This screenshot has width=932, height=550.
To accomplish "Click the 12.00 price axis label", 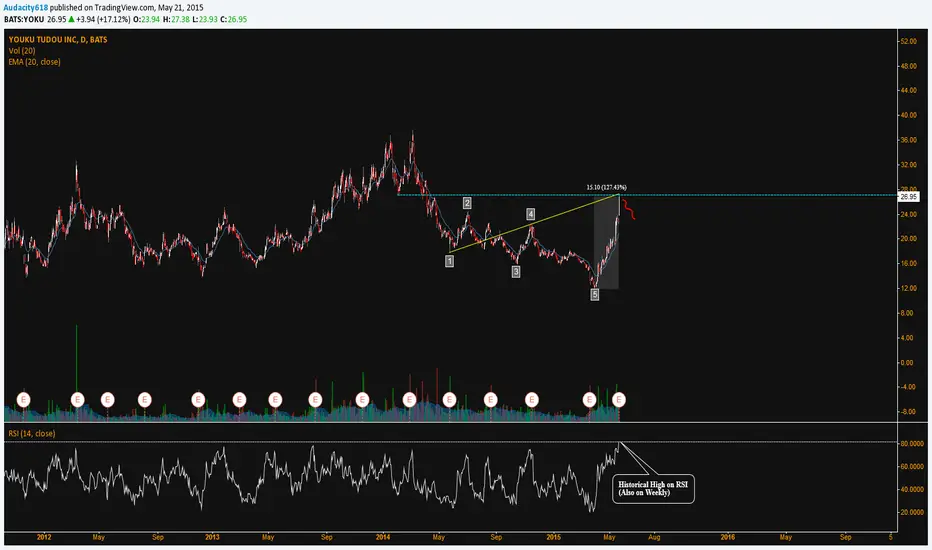I will click(x=909, y=288).
